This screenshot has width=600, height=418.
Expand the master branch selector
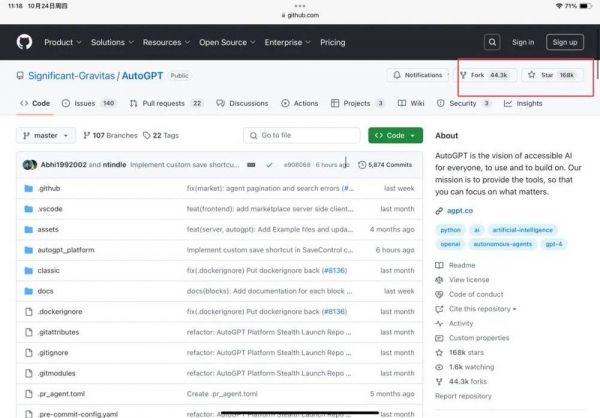click(46, 135)
